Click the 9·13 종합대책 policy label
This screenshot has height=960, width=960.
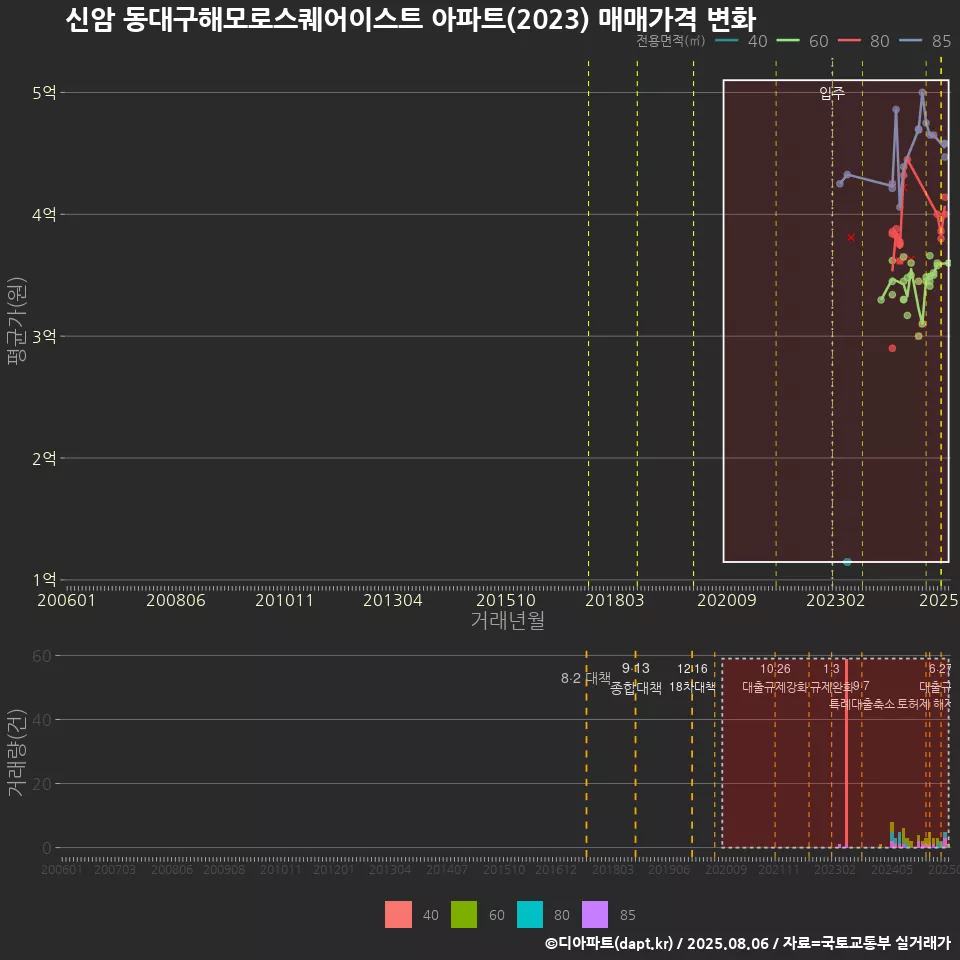(x=636, y=678)
